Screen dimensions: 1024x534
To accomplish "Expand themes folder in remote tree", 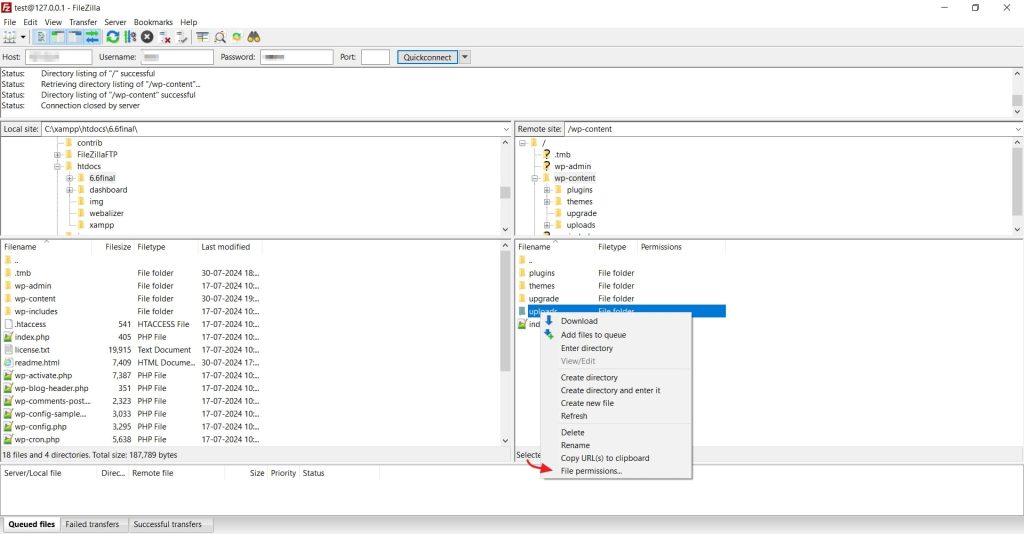I will pos(547,202).
